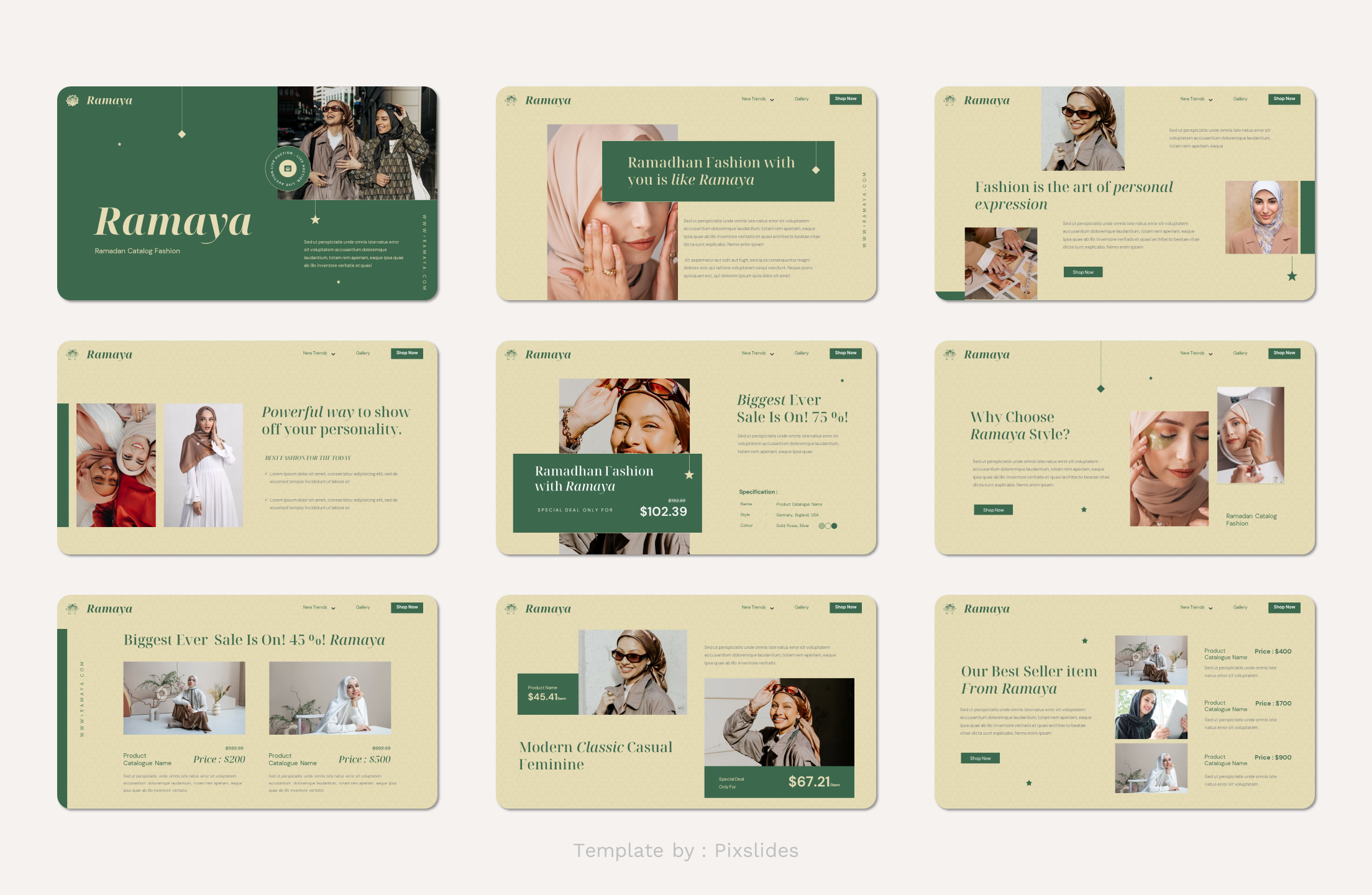
Task: Open Gallery menu on 'Biggest Ever Sale 75%' slide
Action: pyautogui.click(x=802, y=353)
